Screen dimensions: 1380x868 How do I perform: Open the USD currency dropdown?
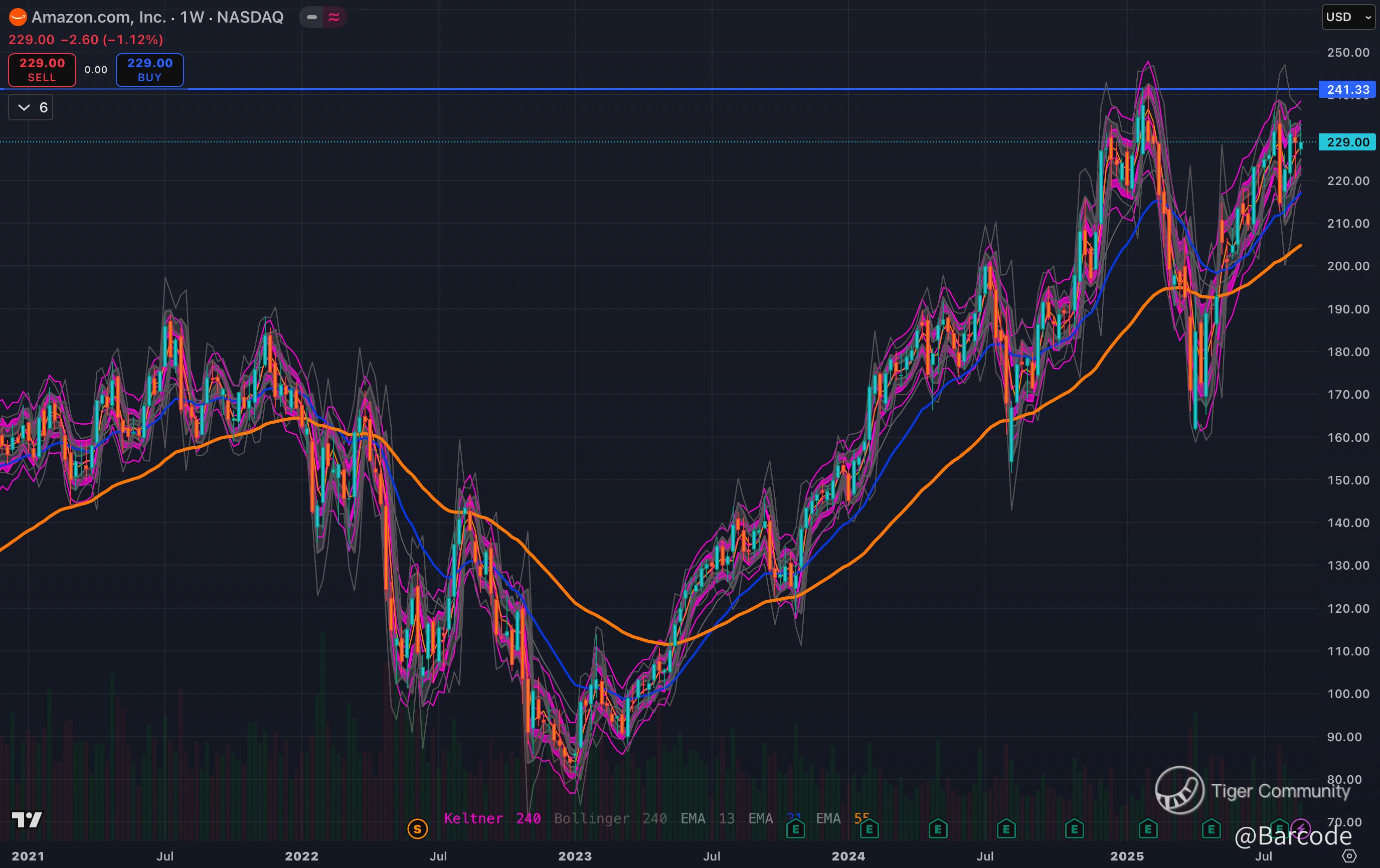coord(1348,17)
